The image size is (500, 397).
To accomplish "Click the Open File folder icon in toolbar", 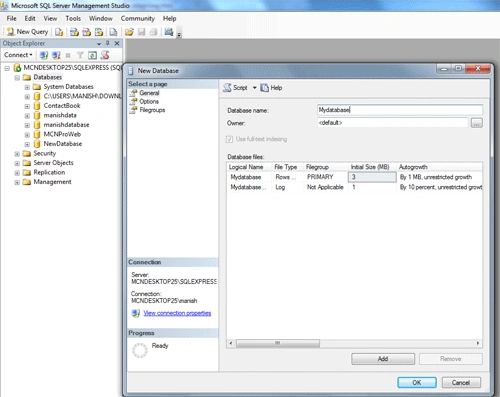I will (129, 32).
